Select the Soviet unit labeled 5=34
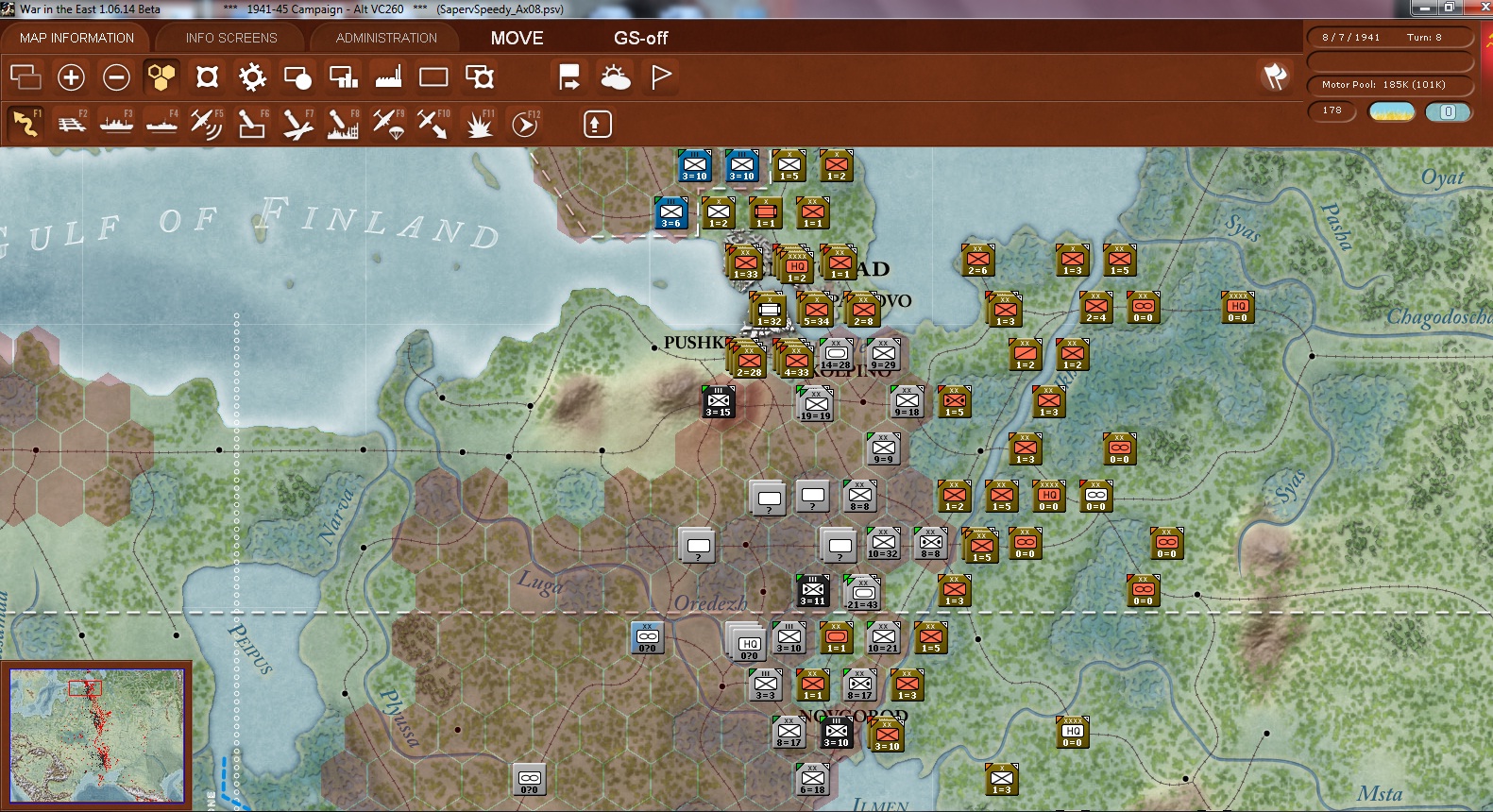1493x812 pixels. [817, 310]
